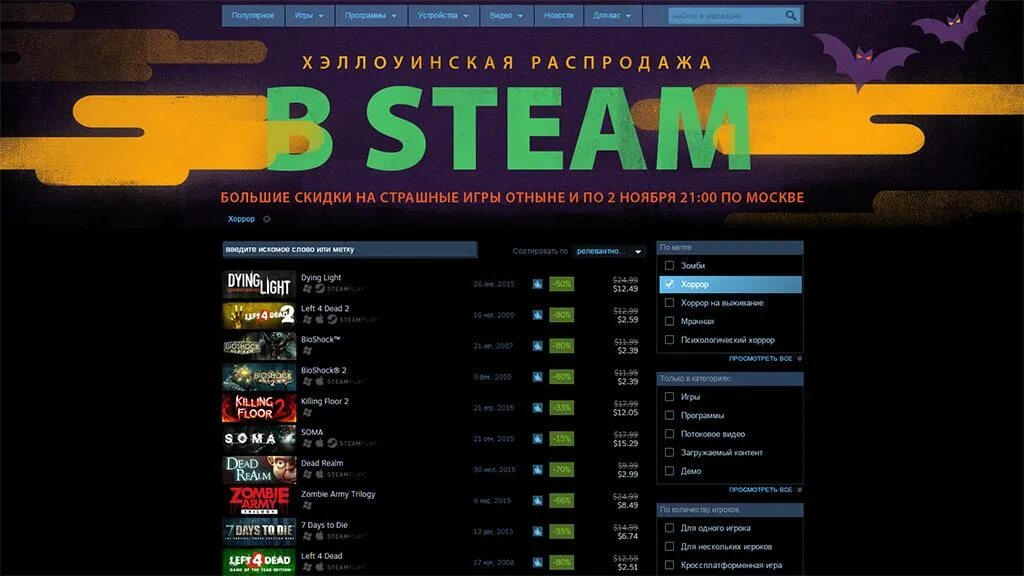The width and height of the screenshot is (1024, 576).
Task: Click Windows platform icon under BioShock™ title
Action: pos(307,350)
